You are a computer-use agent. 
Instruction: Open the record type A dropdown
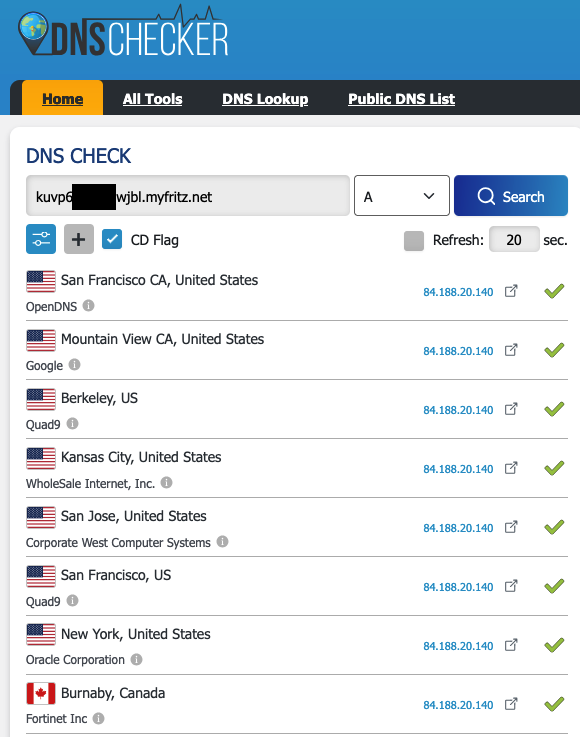tap(401, 196)
